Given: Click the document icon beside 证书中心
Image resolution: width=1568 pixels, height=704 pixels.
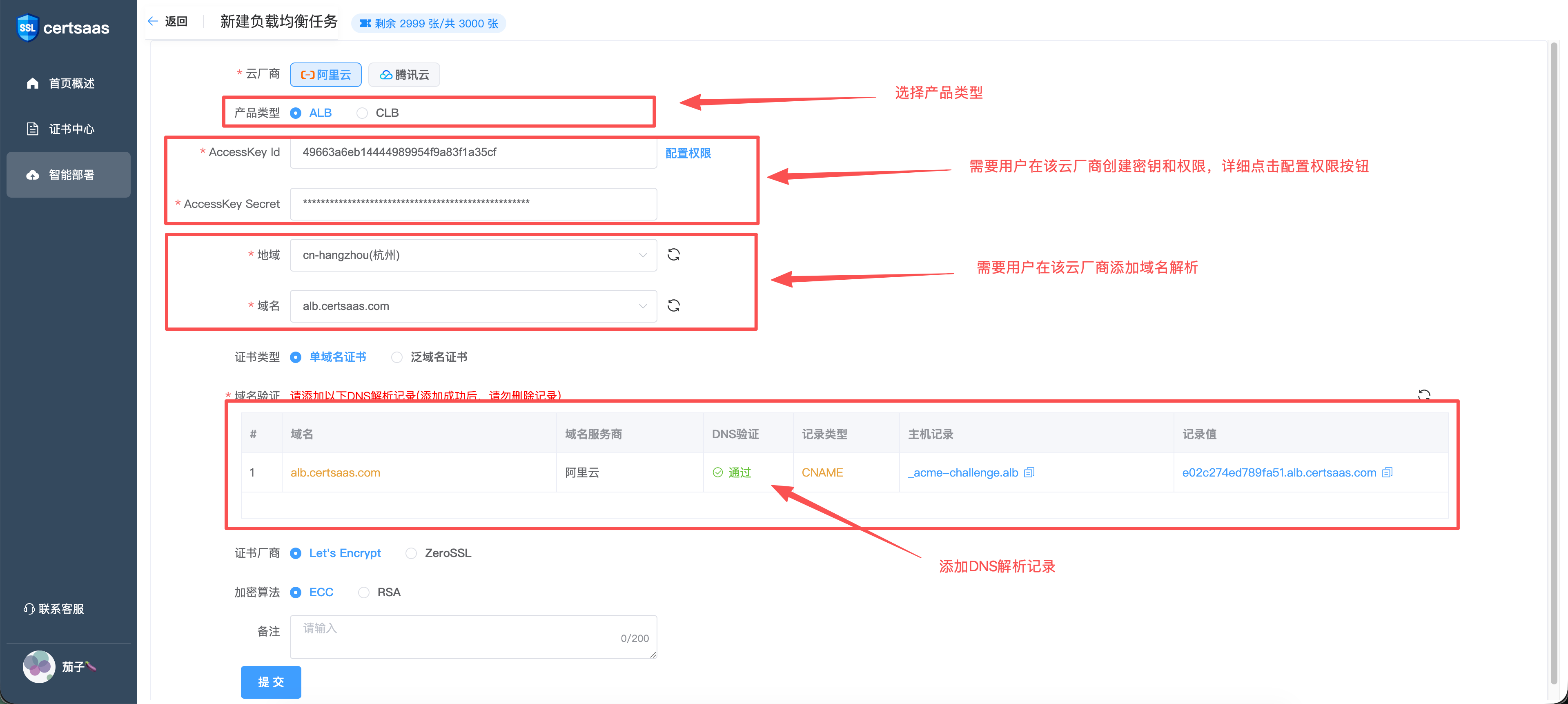Looking at the screenshot, I should [33, 129].
